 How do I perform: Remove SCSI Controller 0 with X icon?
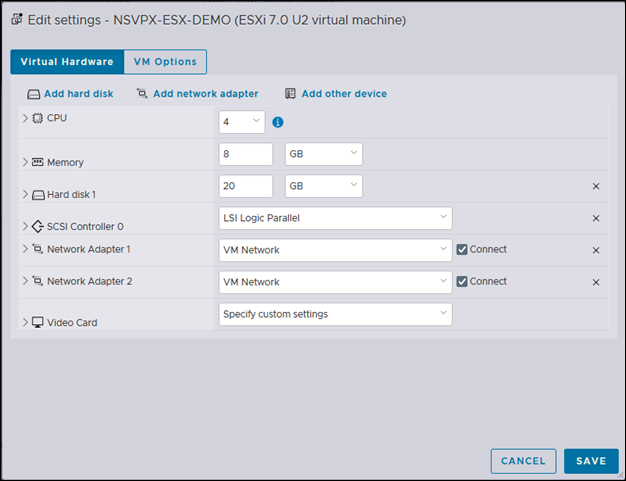coord(596,218)
